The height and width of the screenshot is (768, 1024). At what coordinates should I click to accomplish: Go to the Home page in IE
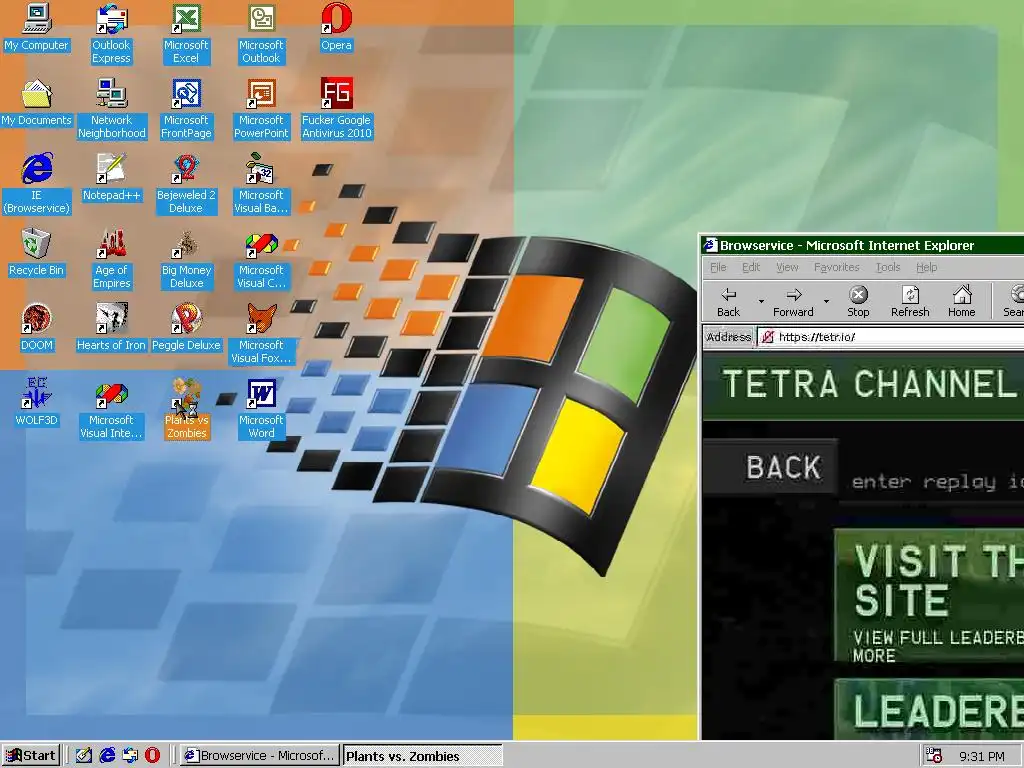pos(961,302)
